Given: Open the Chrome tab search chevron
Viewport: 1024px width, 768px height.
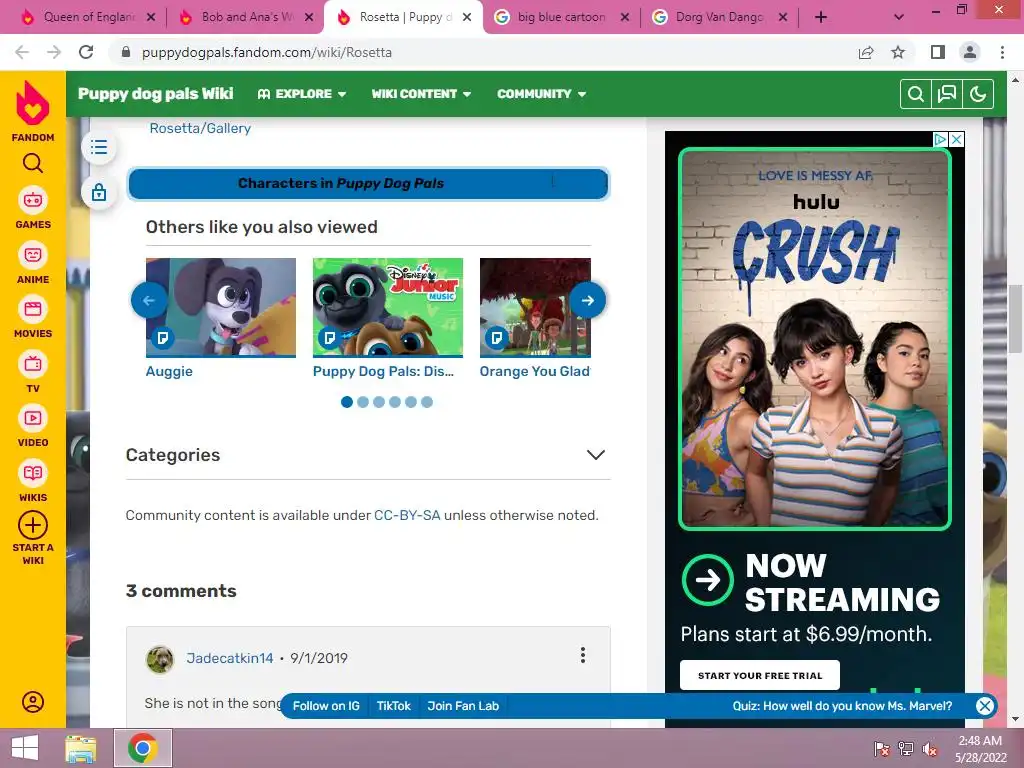Looking at the screenshot, I should (x=899, y=17).
